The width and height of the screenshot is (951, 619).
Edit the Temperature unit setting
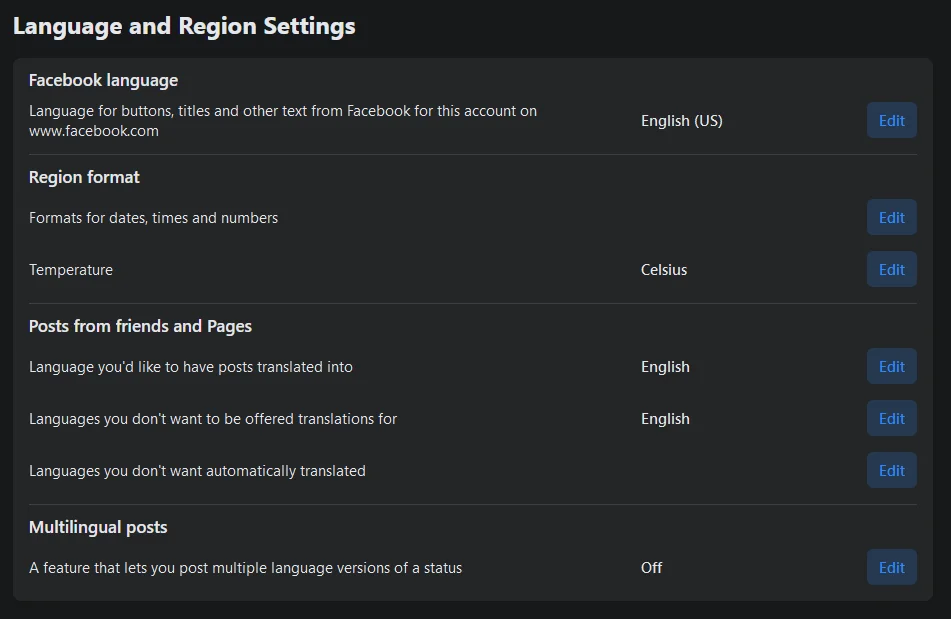tap(891, 270)
